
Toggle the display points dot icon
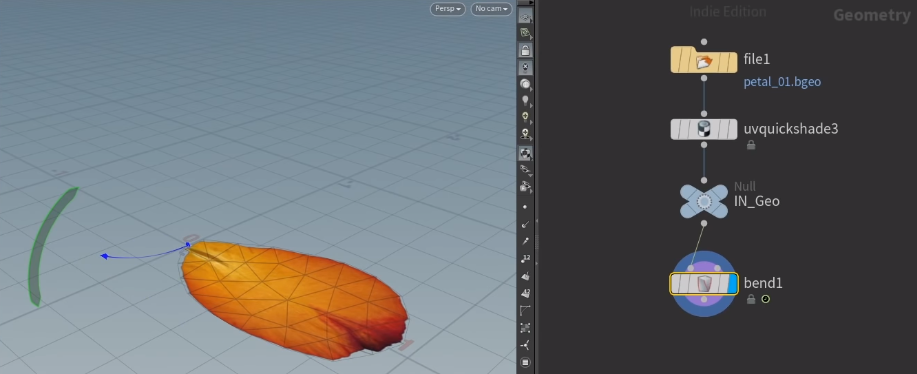tap(525, 207)
